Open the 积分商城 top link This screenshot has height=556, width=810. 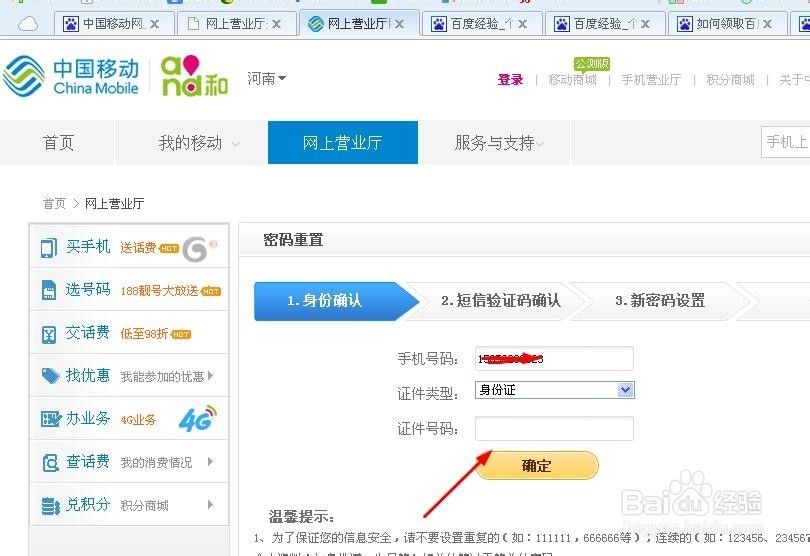coord(730,80)
